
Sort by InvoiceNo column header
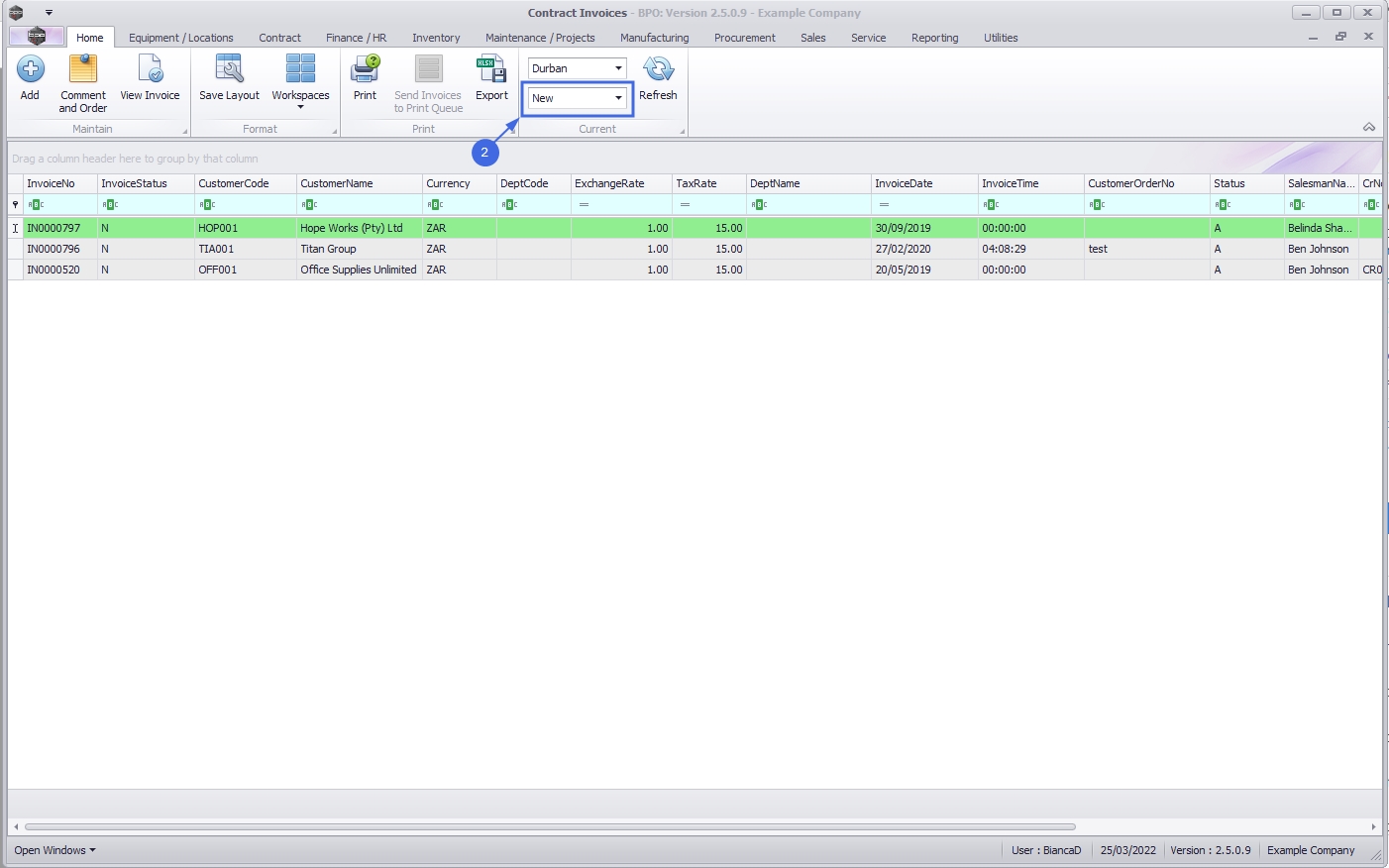click(59, 183)
